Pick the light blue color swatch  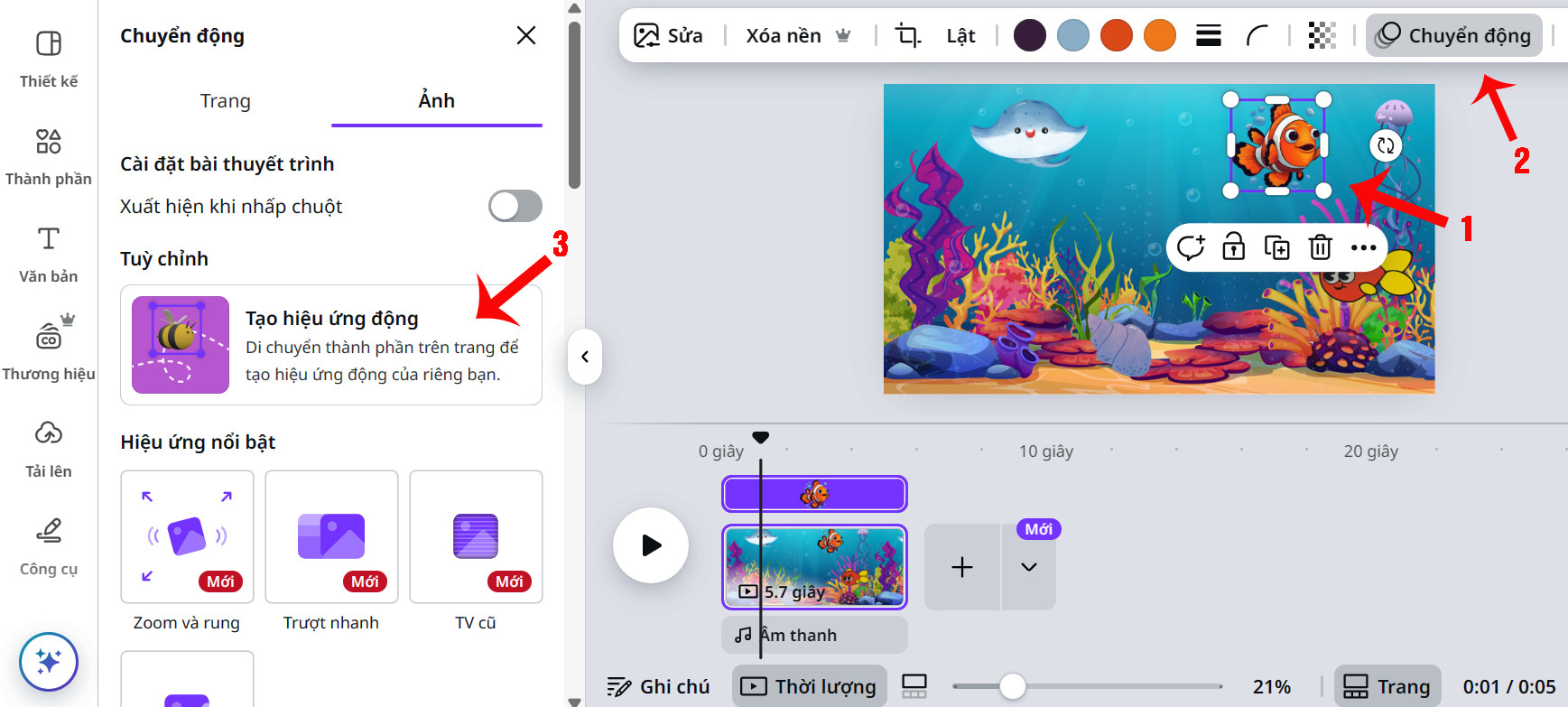tap(1073, 35)
